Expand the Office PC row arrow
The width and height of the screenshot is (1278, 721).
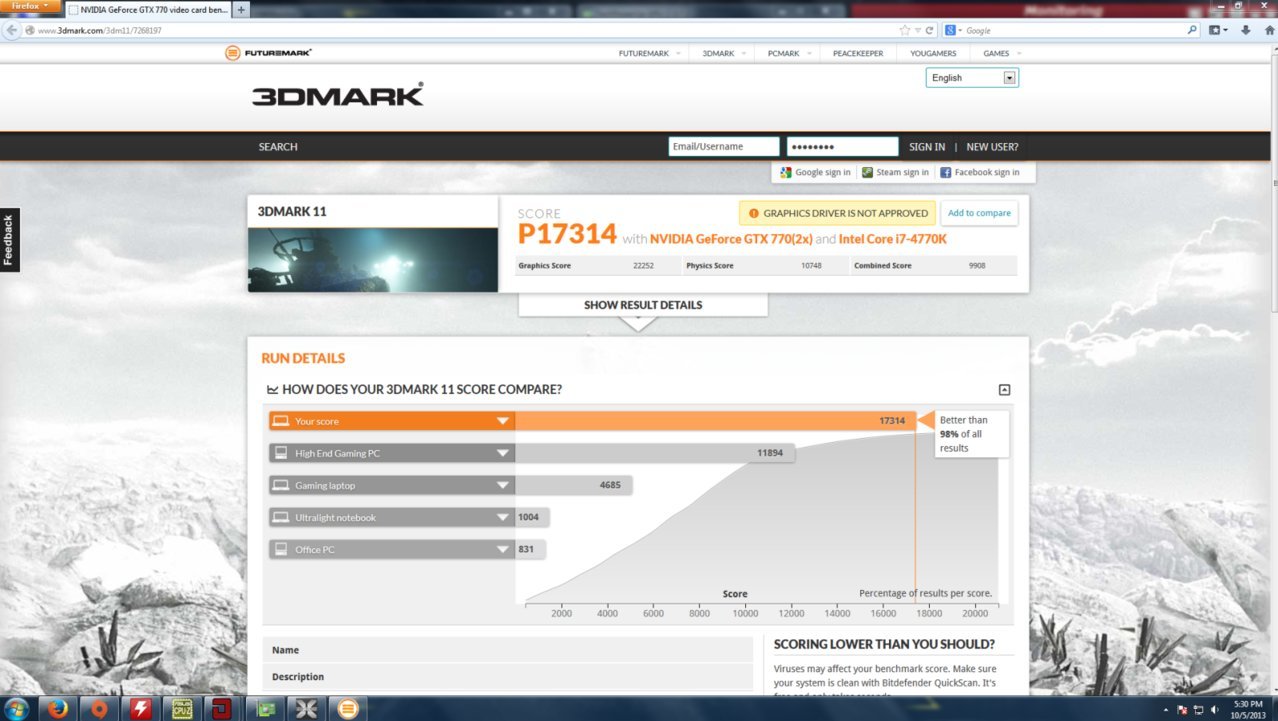(503, 549)
